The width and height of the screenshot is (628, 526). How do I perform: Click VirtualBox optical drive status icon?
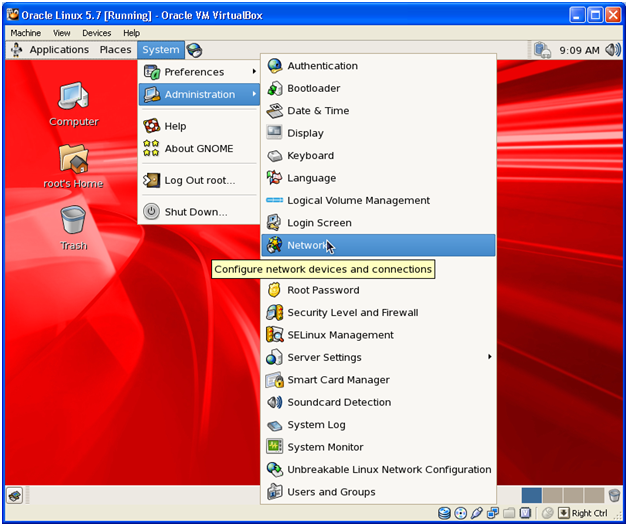461,513
